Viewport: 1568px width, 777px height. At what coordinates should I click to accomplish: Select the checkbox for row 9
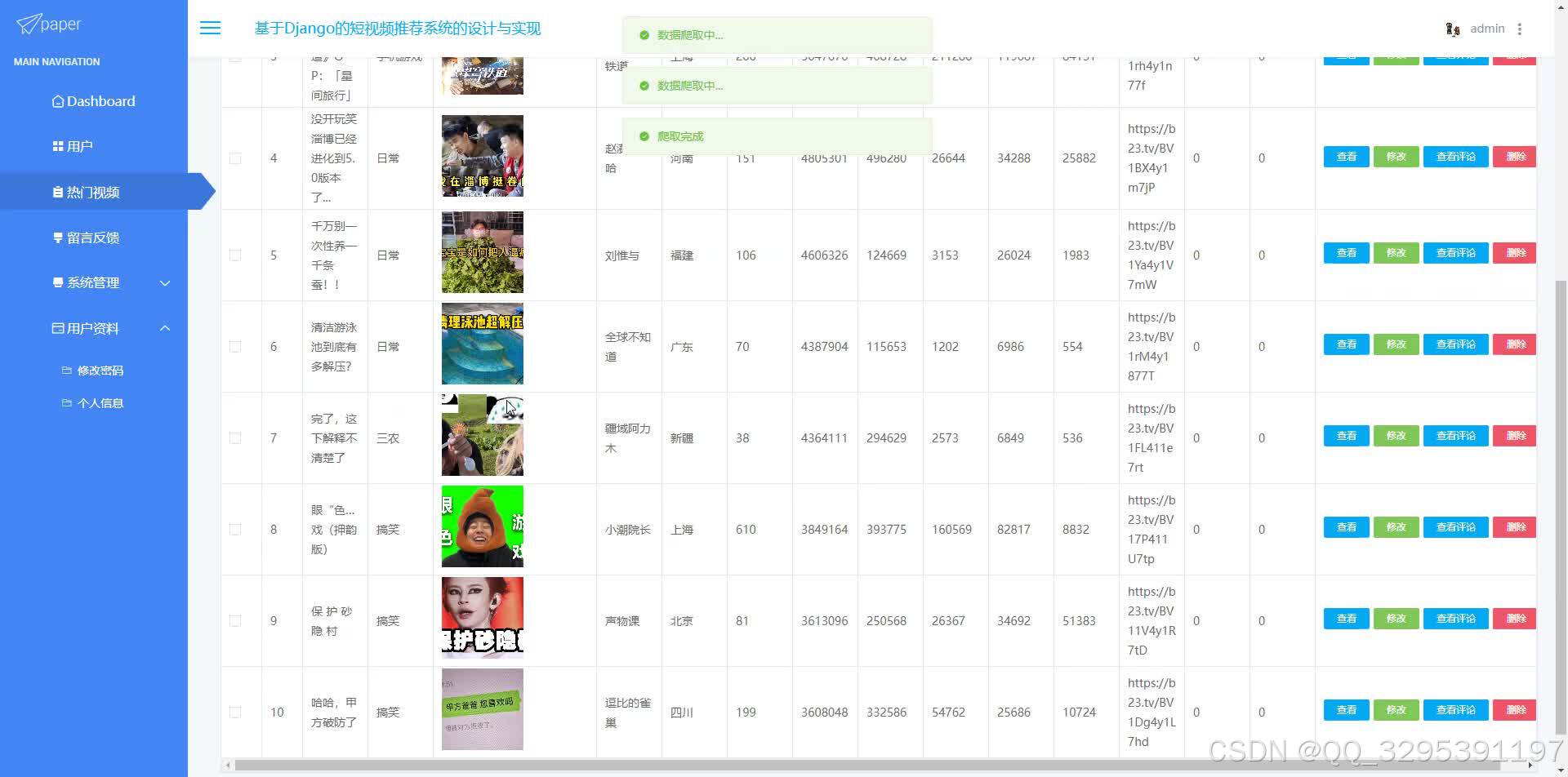coord(235,621)
